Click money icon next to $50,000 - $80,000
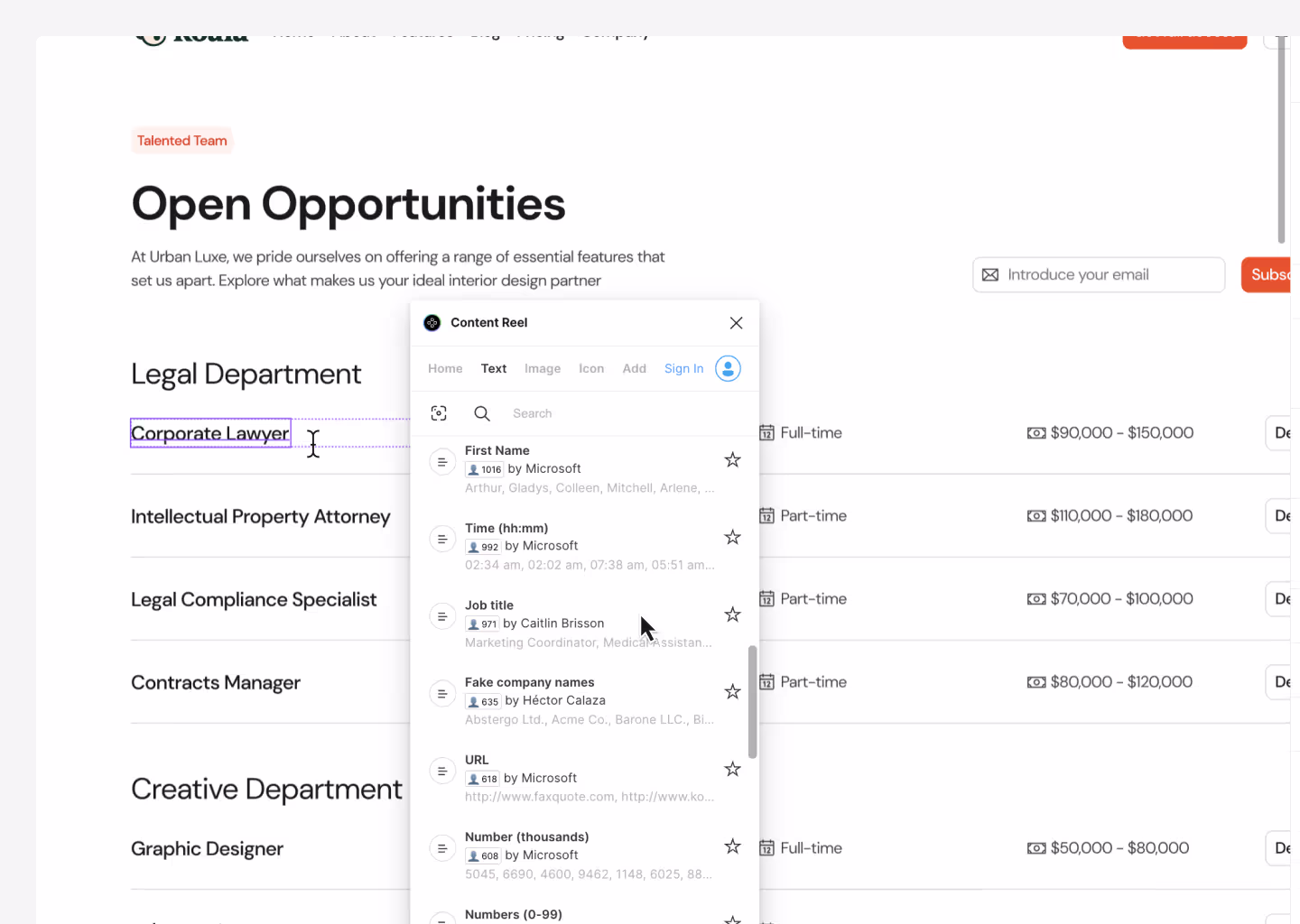This screenshot has width=1300, height=924. pos(1036,848)
